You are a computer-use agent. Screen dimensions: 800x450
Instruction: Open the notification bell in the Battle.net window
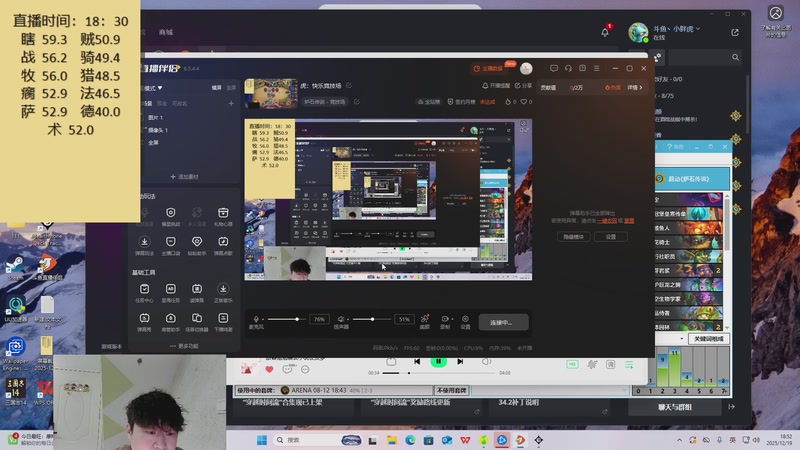[605, 32]
